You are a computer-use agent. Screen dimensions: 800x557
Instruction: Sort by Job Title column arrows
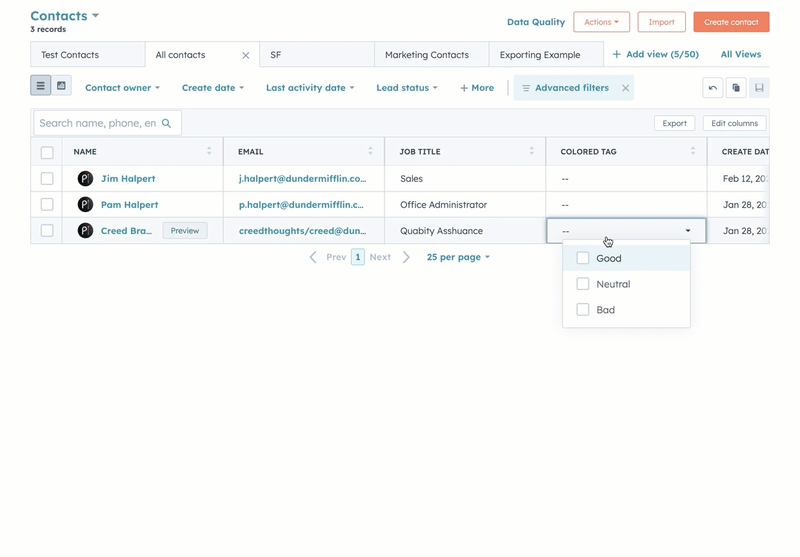click(532, 151)
